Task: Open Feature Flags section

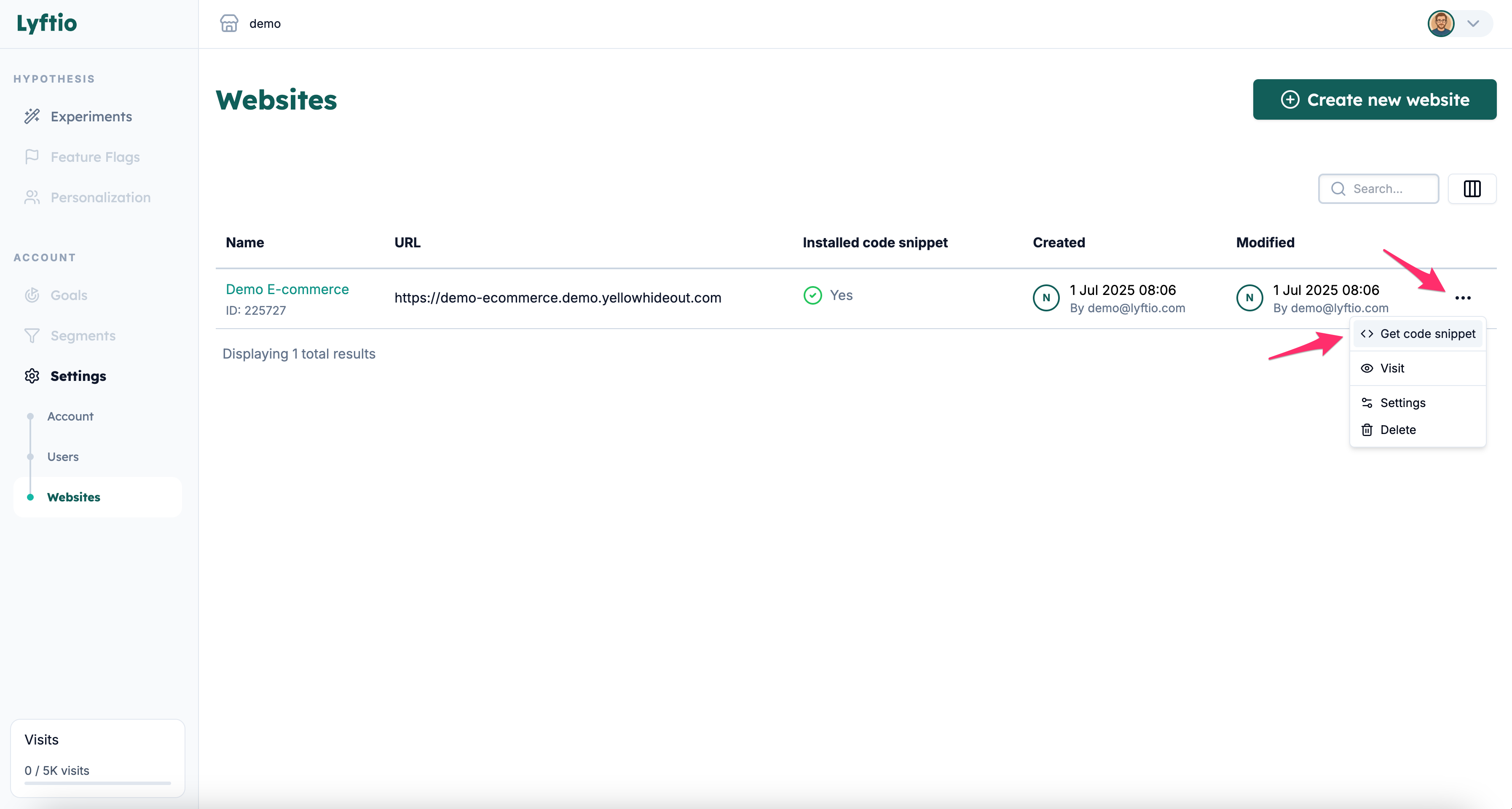Action: 94,157
